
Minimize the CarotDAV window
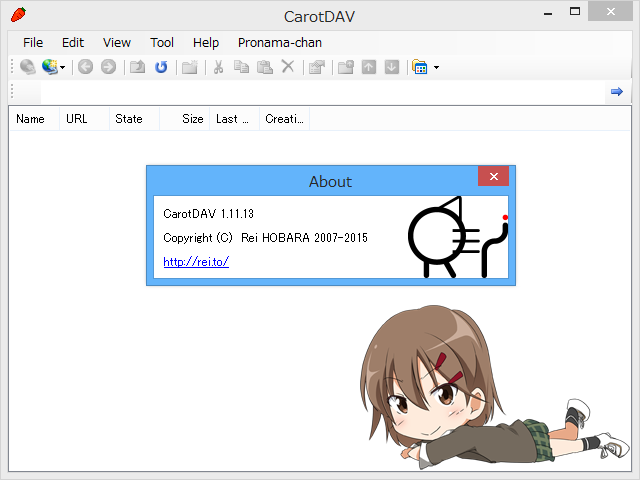coord(548,13)
